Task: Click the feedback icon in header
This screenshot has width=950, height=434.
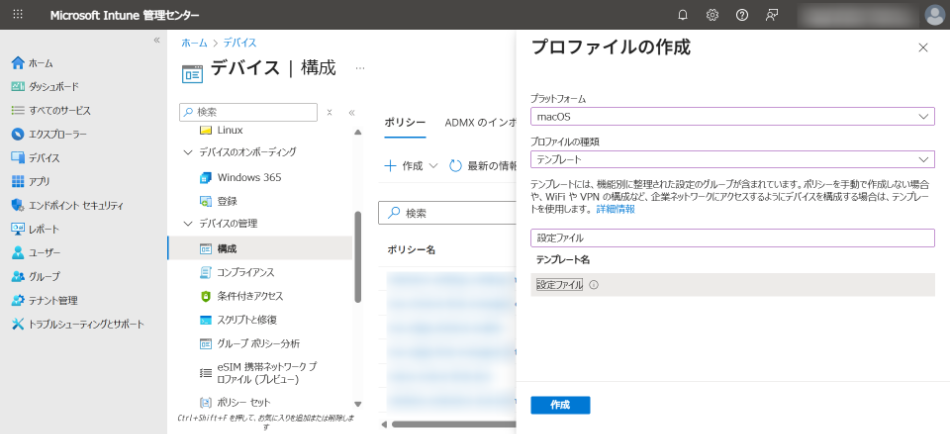Action: tap(771, 15)
